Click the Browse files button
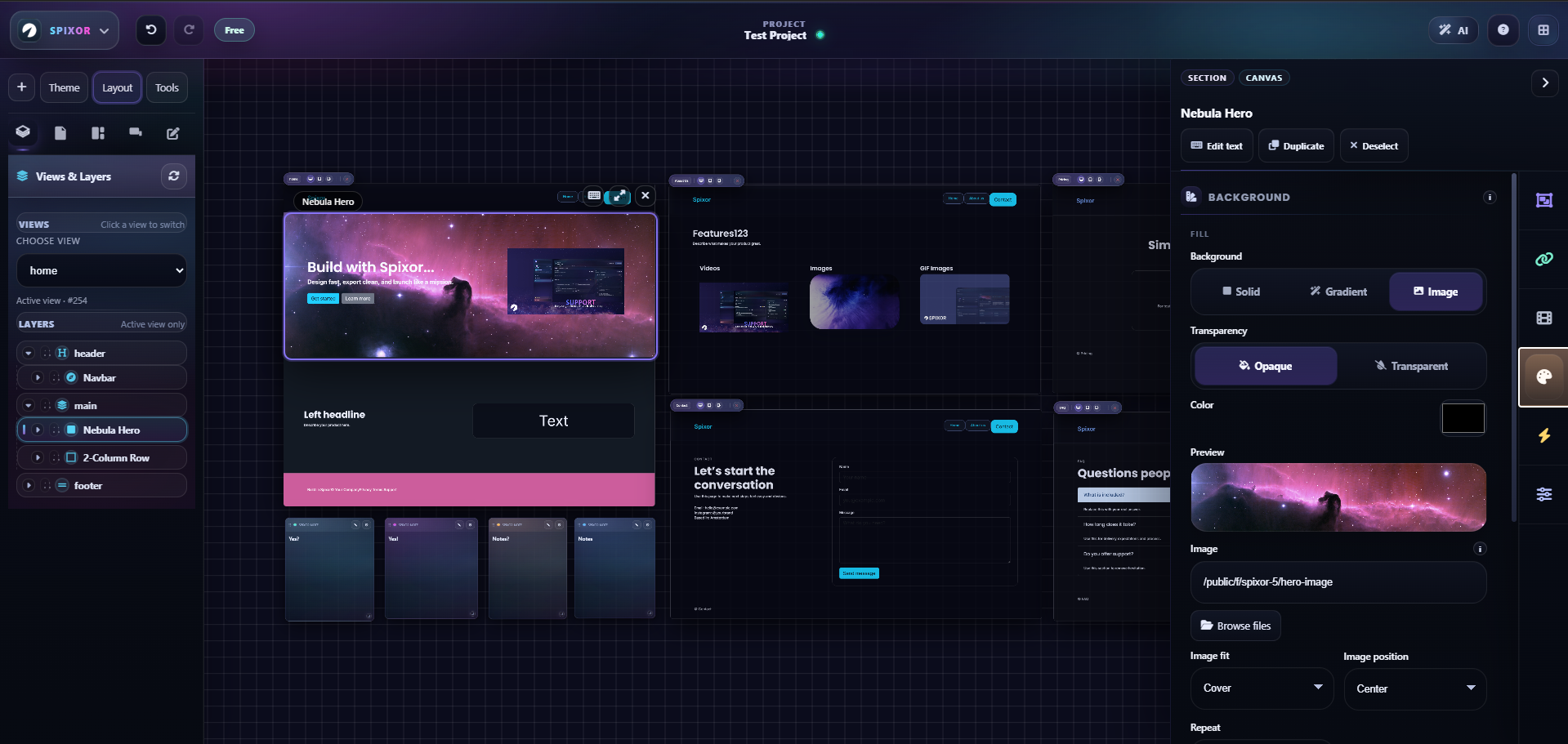The width and height of the screenshot is (1568, 744). tap(1235, 625)
